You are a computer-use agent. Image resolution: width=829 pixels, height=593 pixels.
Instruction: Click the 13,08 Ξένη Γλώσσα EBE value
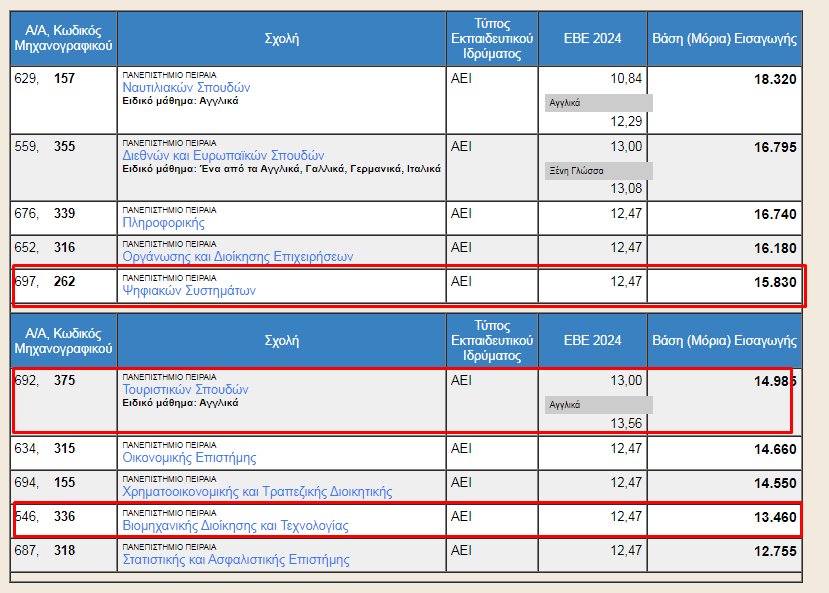(x=626, y=189)
